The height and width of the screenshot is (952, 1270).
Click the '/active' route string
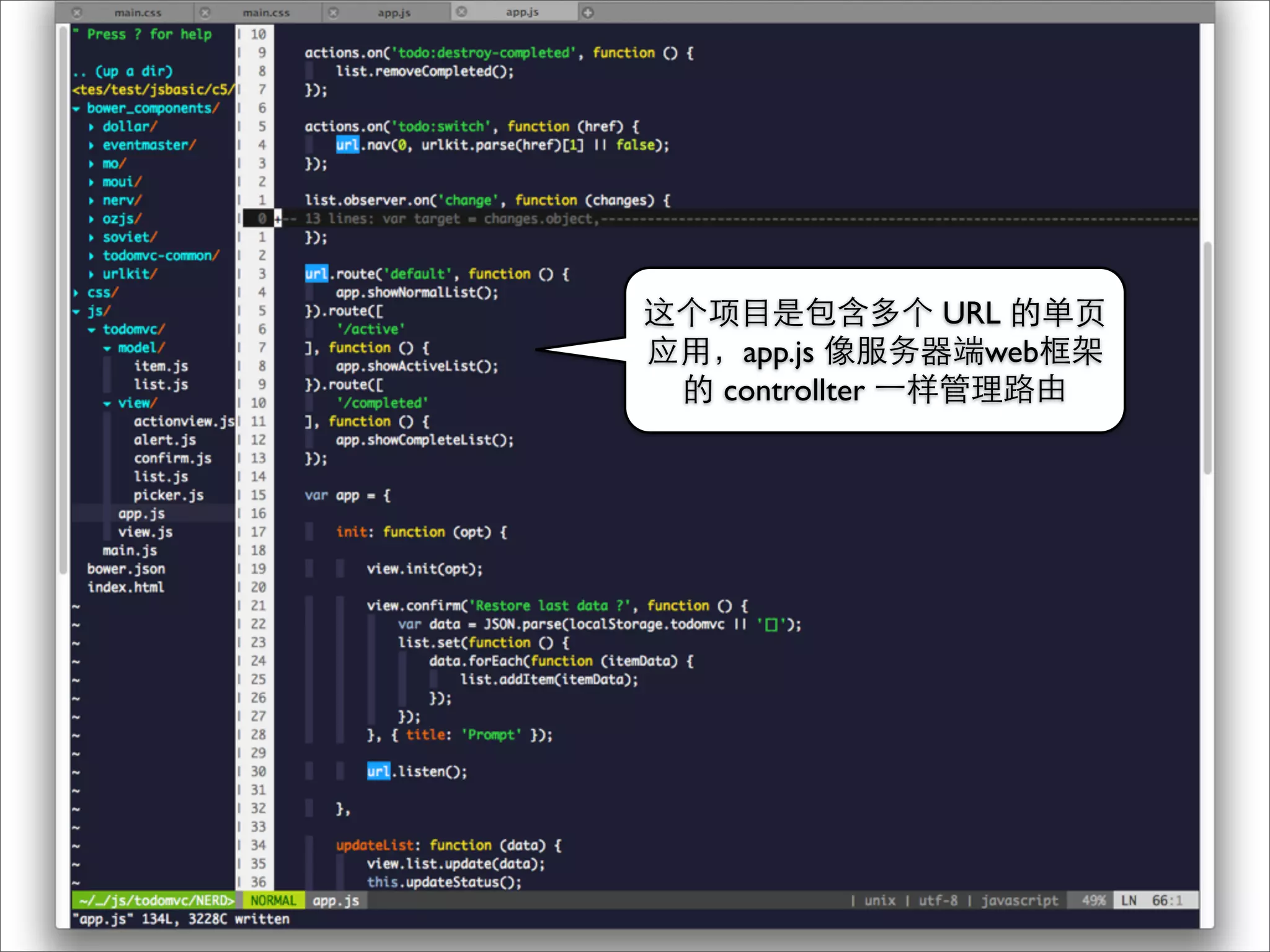point(371,329)
